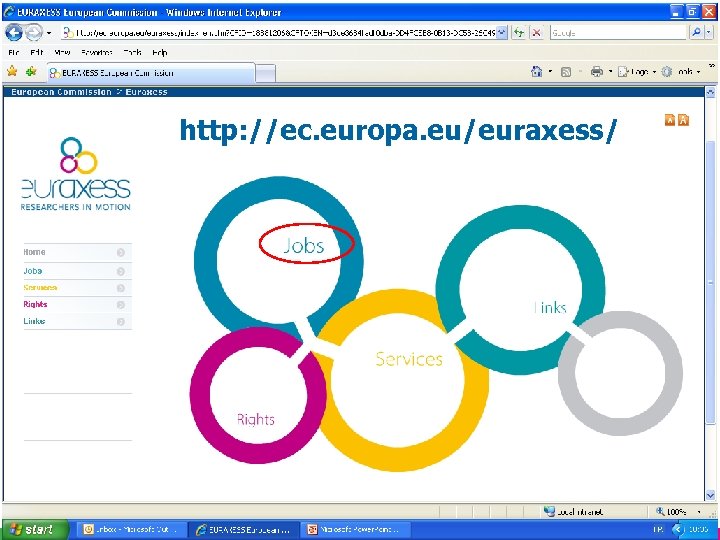This screenshot has height=540, width=720.
Task: Open the Tools gear menu button
Action: (x=681, y=72)
